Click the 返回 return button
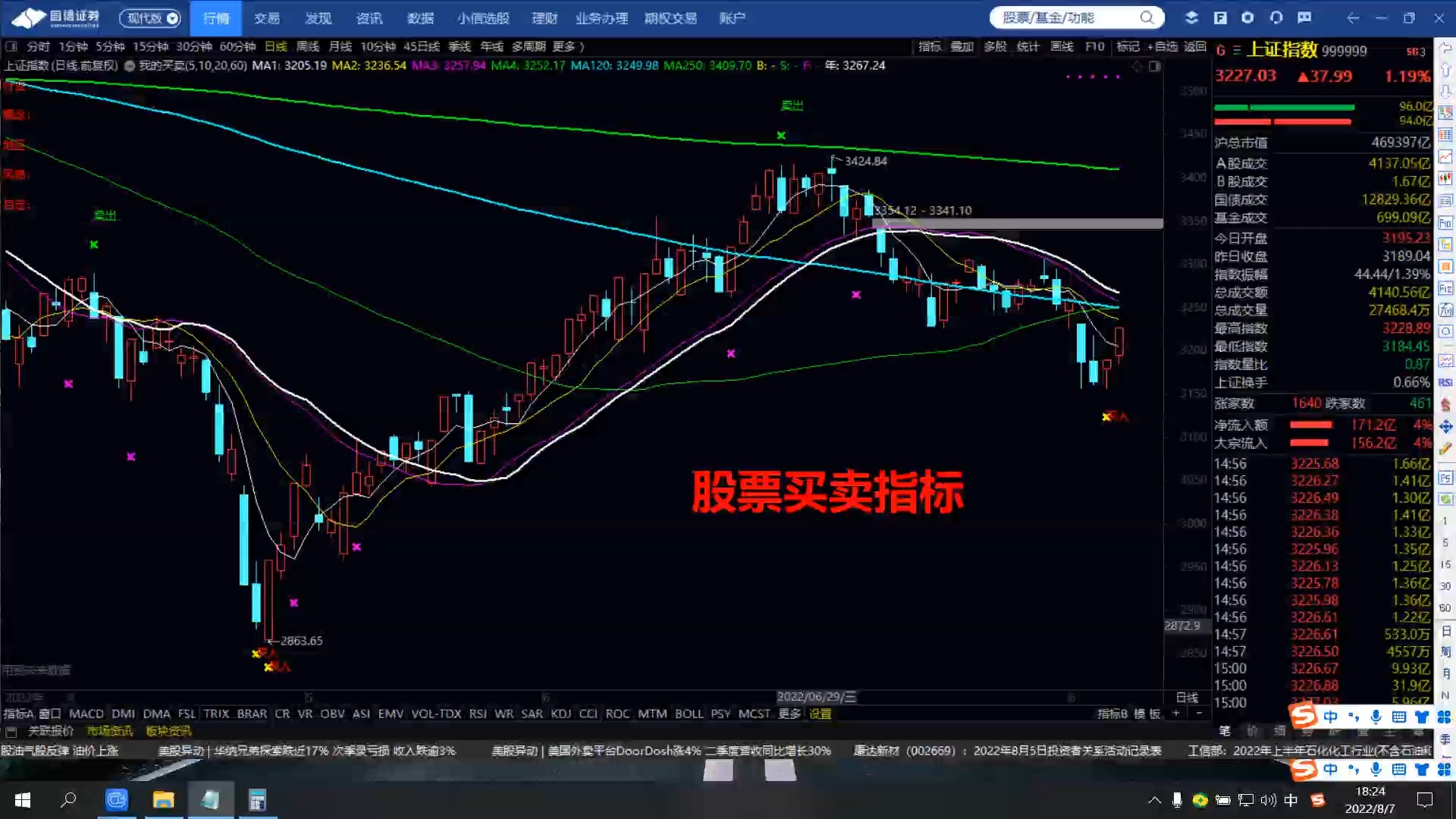This screenshot has width=1456, height=819. 1195,47
